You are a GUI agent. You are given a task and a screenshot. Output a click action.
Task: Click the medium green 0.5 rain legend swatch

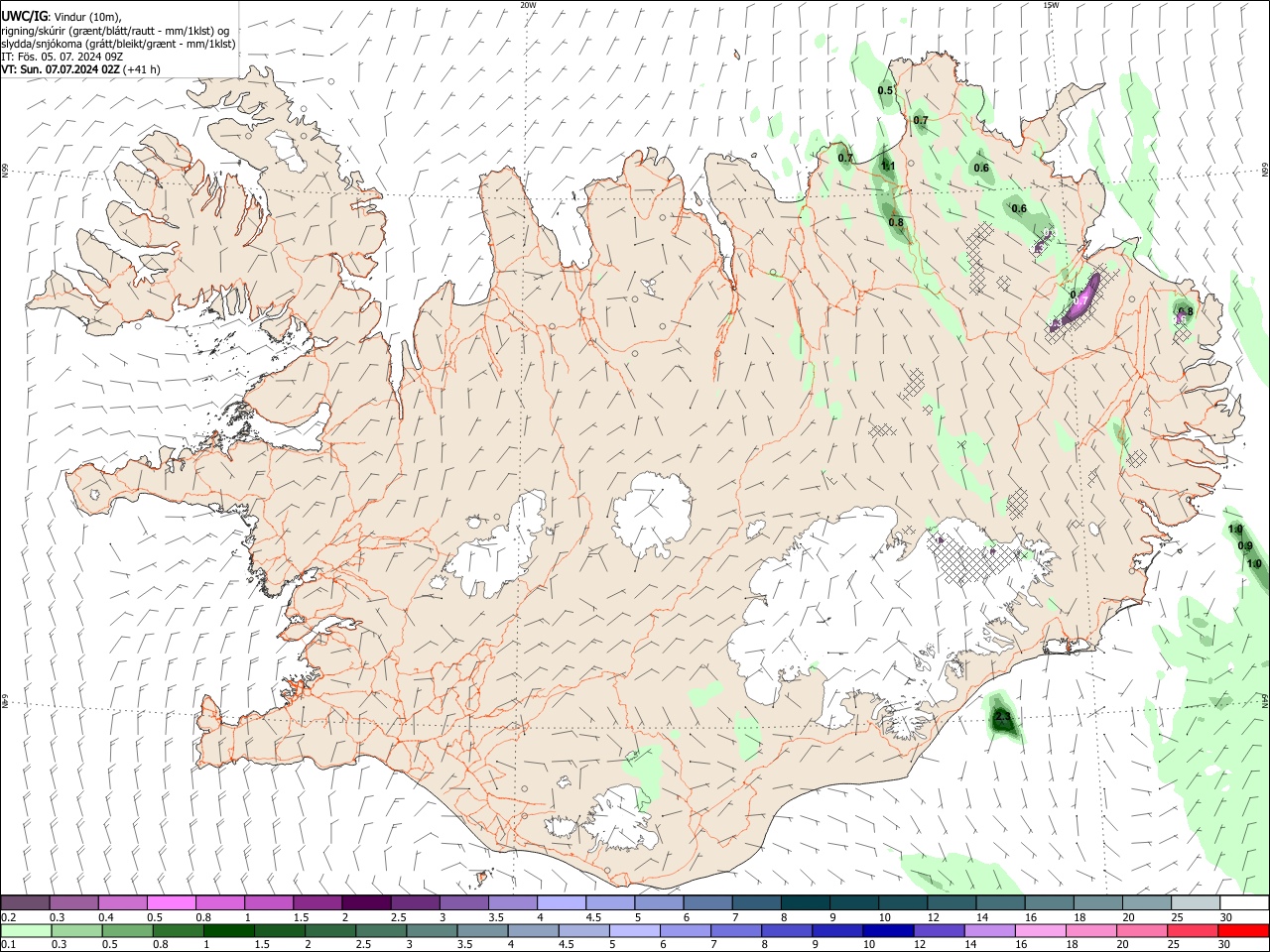pyautogui.click(x=127, y=930)
